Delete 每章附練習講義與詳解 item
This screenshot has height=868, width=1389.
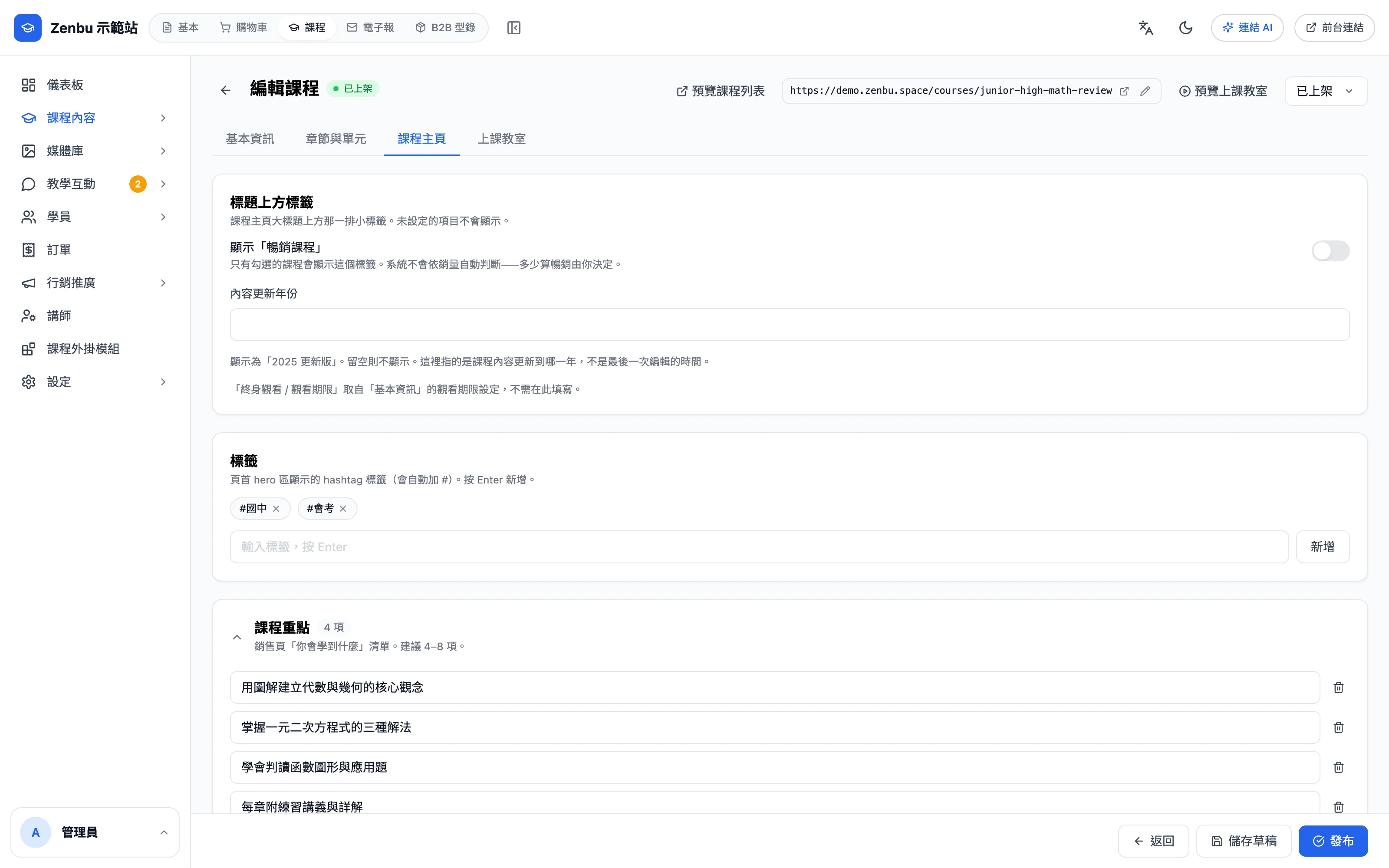click(x=1339, y=806)
